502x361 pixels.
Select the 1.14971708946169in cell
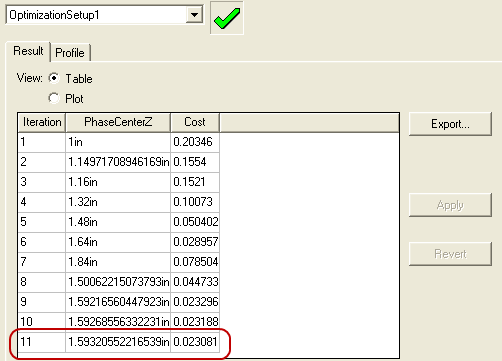[x=118, y=162]
